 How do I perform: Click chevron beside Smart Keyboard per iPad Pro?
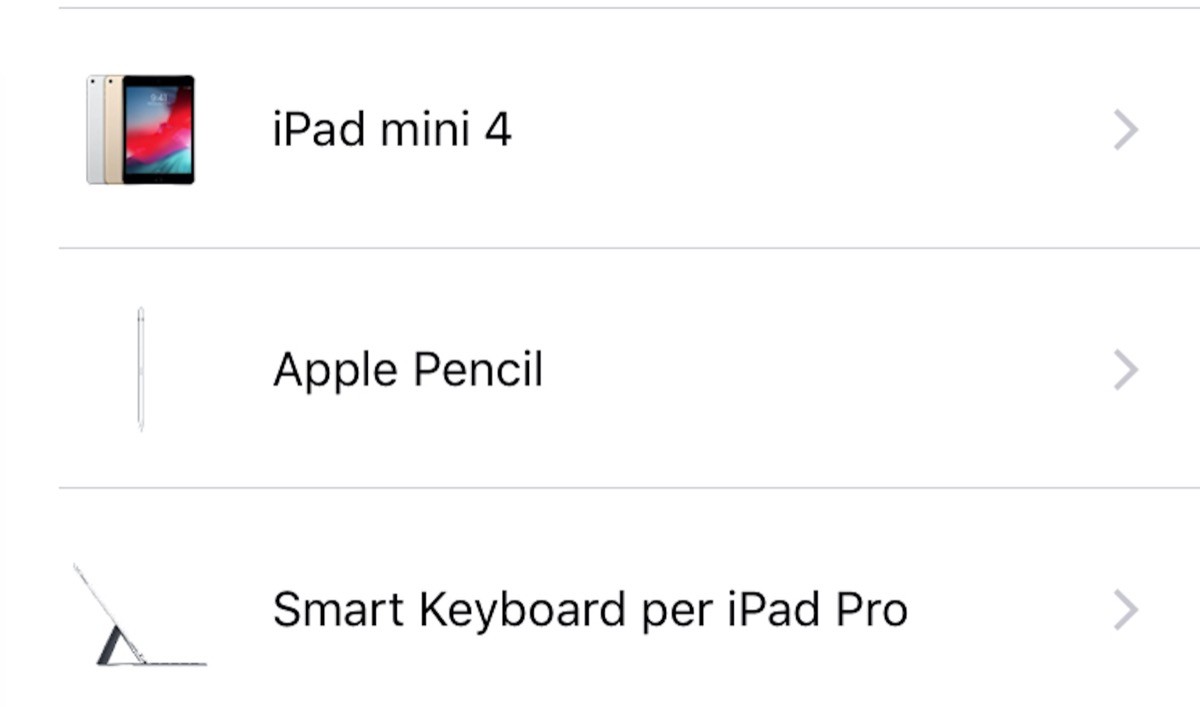tap(1126, 610)
